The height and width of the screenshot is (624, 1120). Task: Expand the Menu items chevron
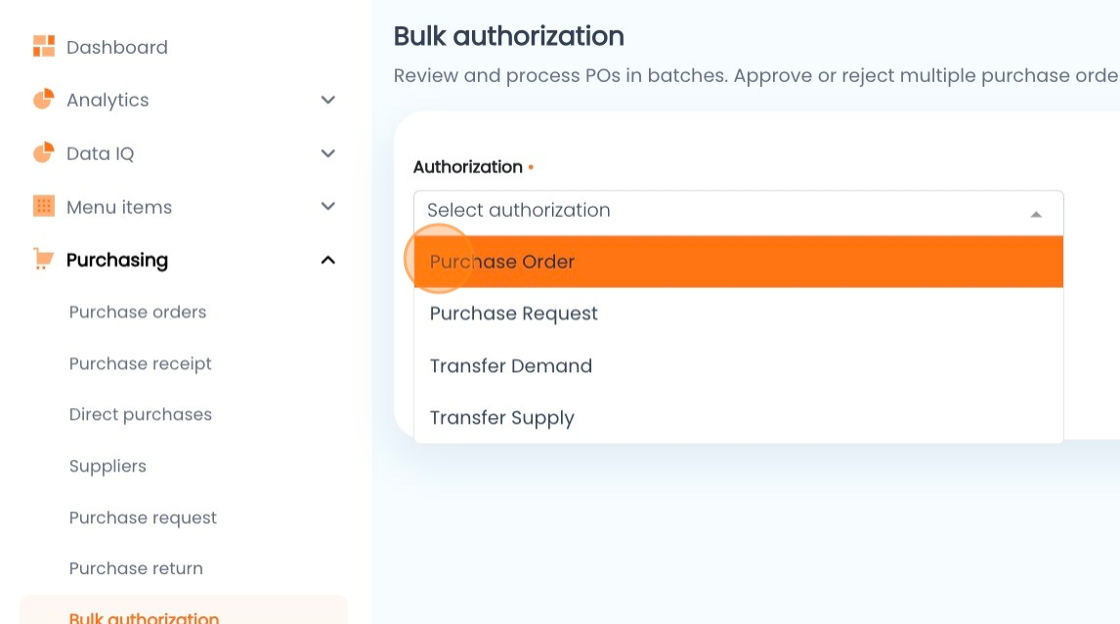328,206
